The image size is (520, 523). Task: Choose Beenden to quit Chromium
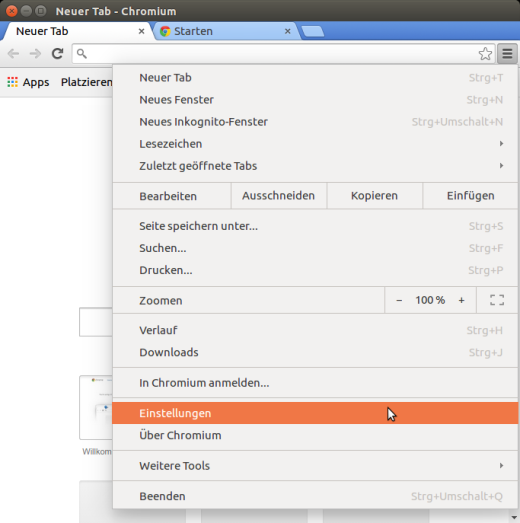click(315, 496)
